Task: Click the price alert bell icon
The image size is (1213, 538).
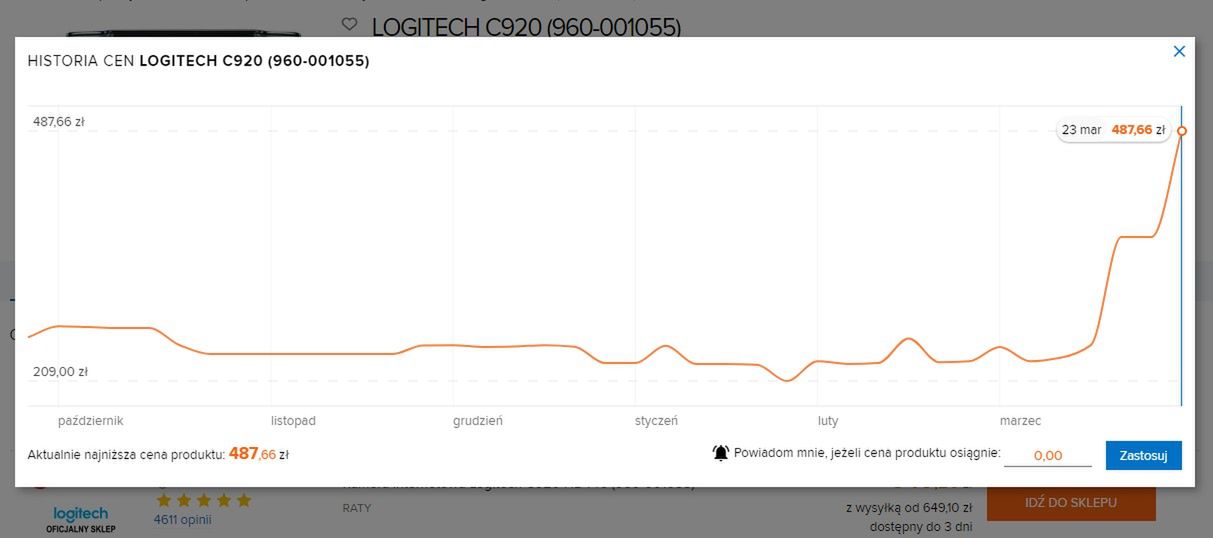Action: tap(721, 453)
